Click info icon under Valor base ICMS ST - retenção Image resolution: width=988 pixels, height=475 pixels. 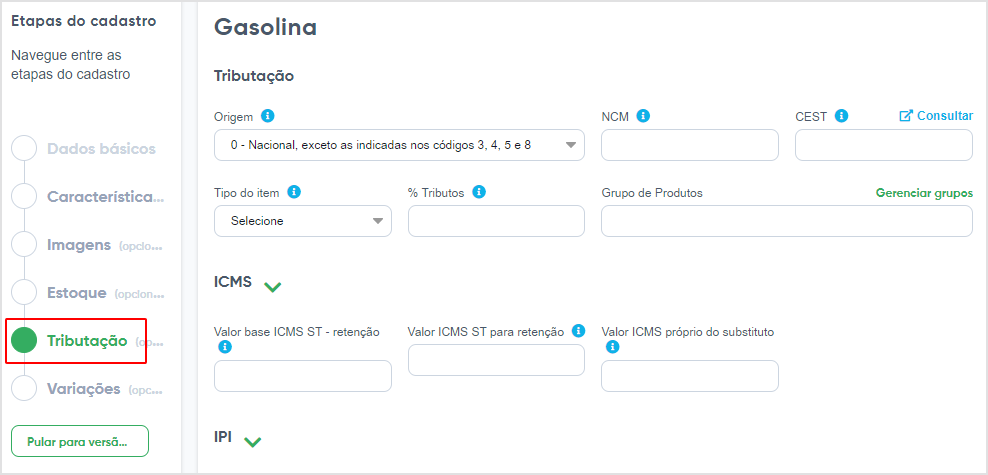[x=226, y=347]
